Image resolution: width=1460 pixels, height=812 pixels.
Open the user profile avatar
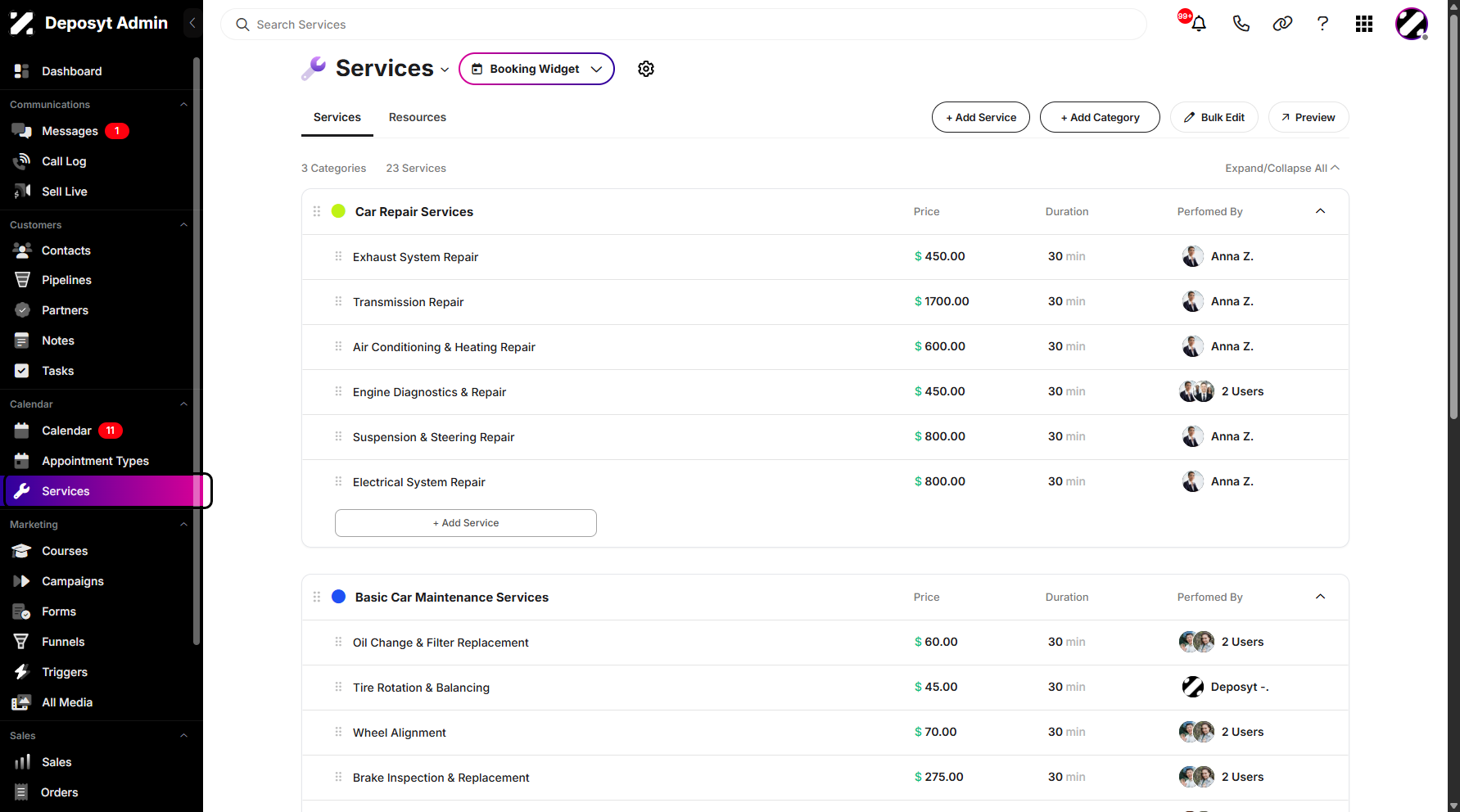tap(1412, 24)
